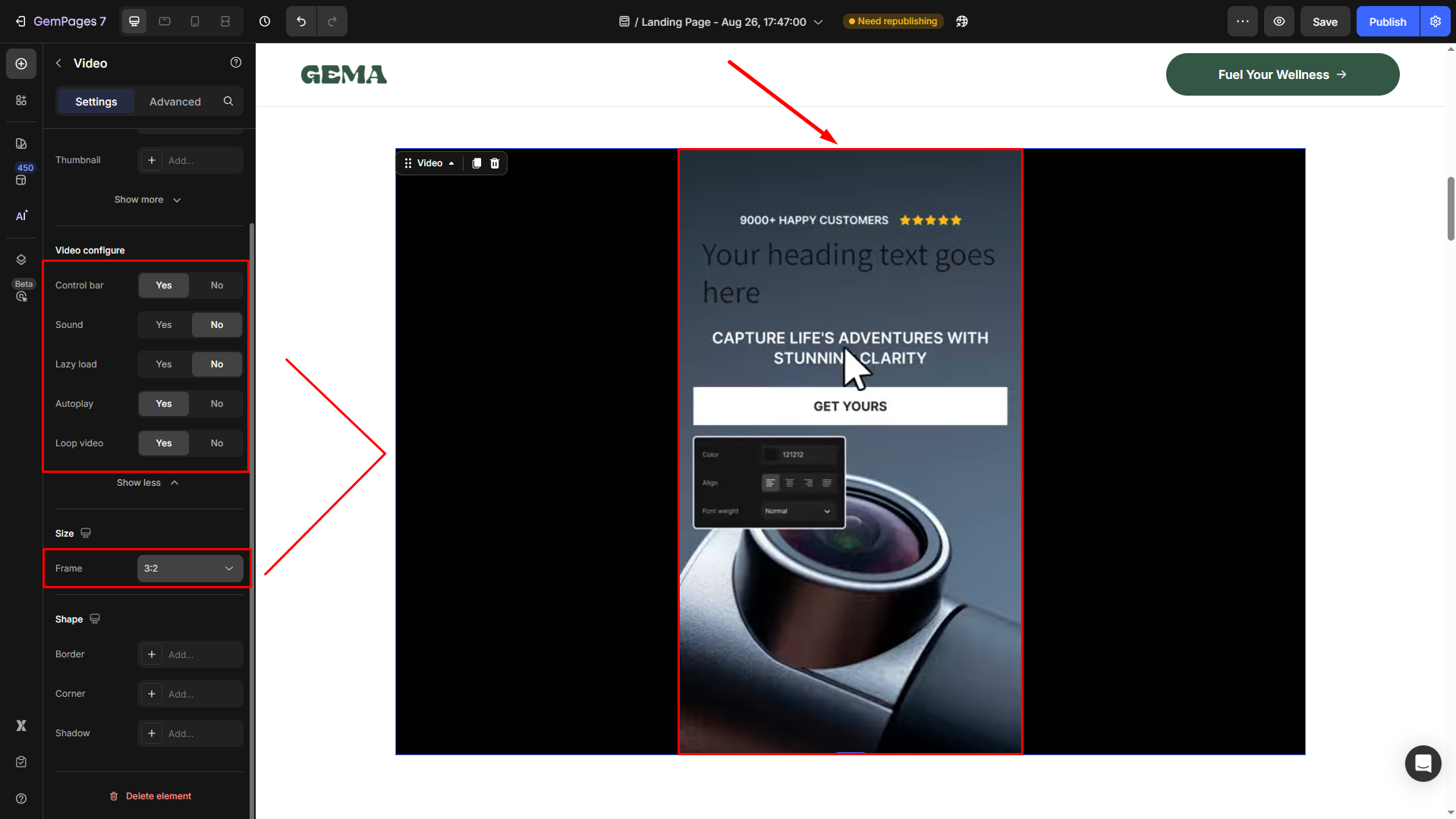This screenshot has height=819, width=1456.
Task: Open the layers sidebar icon
Action: [21, 260]
